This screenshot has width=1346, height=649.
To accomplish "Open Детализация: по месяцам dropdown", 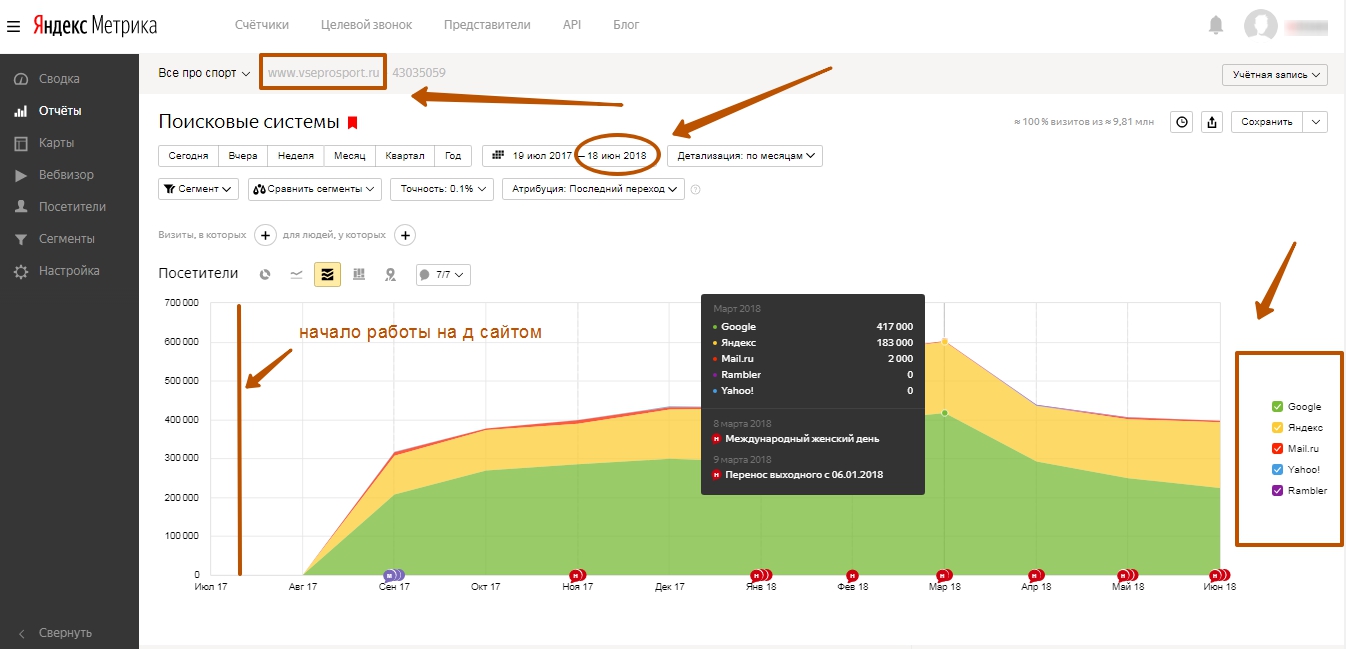I will pos(745,156).
